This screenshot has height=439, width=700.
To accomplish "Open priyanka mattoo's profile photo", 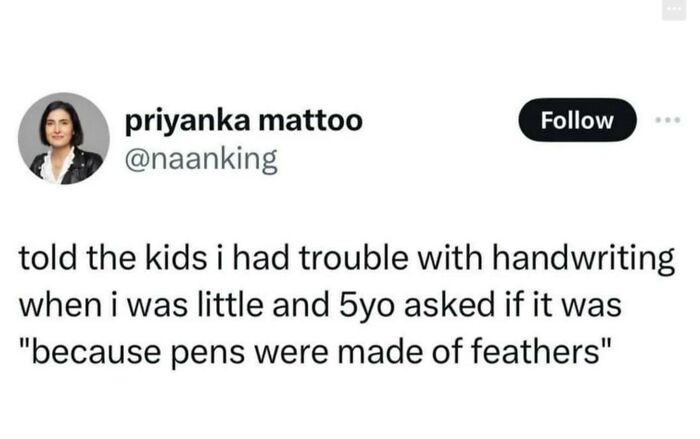I will pyautogui.click(x=63, y=138).
